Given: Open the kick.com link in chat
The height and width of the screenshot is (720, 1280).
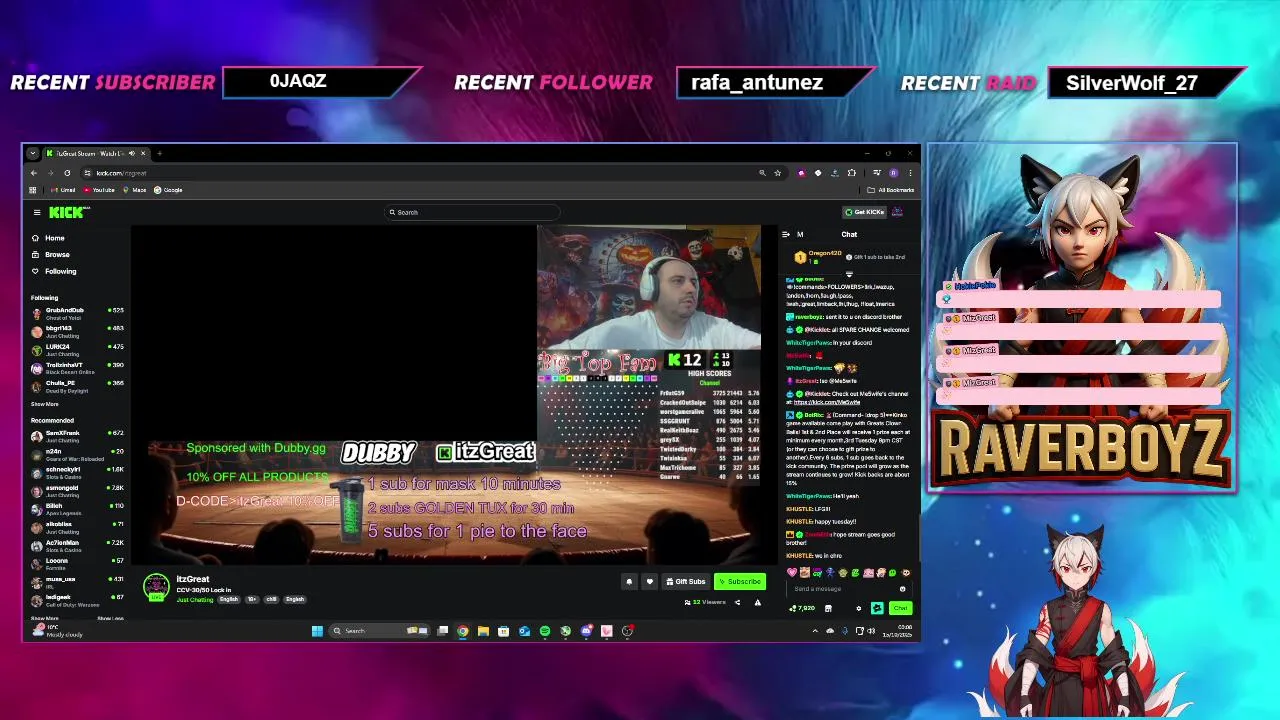Looking at the screenshot, I should tap(826, 402).
